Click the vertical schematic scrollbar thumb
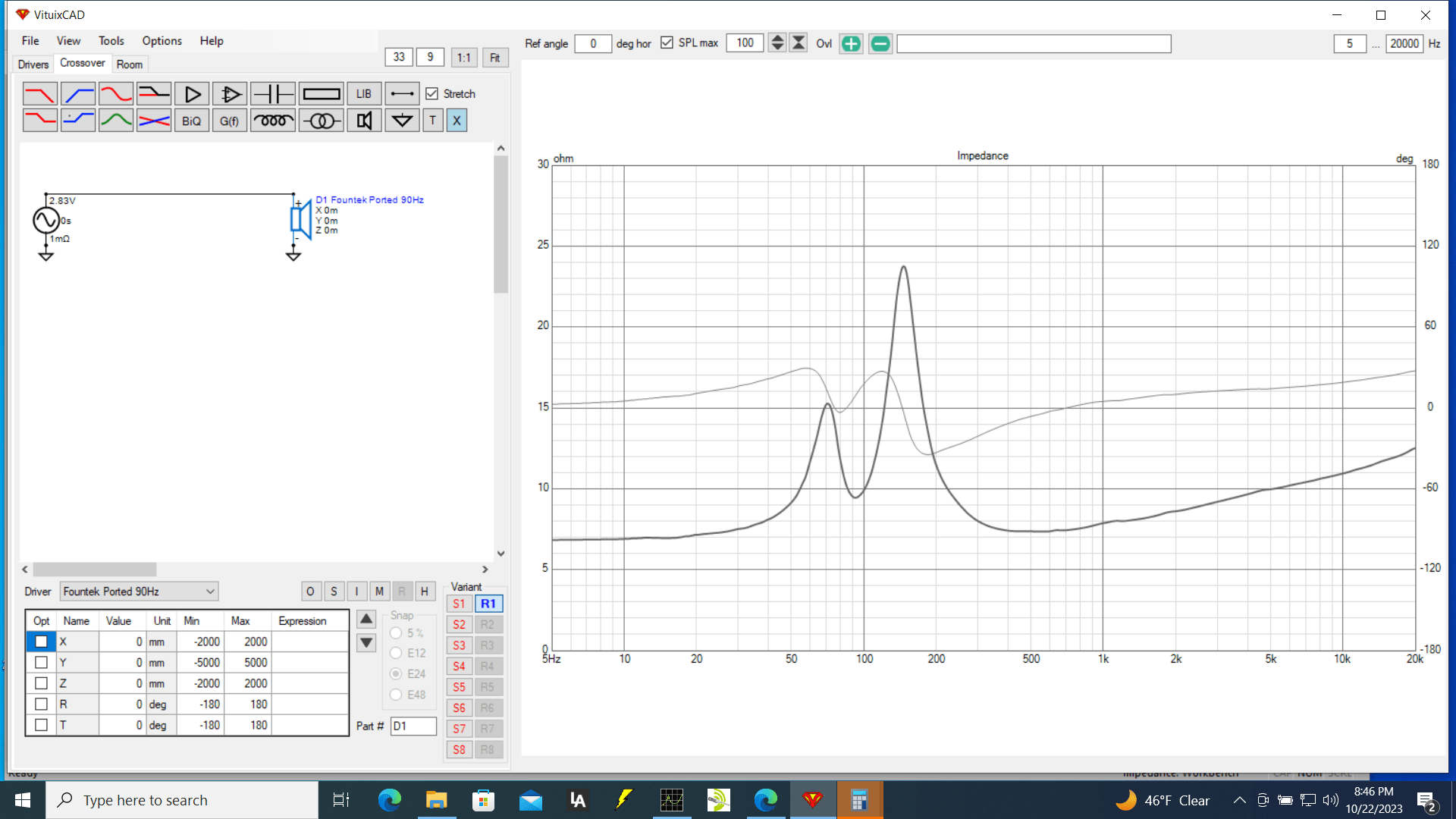The height and width of the screenshot is (819, 1456). pos(500,224)
